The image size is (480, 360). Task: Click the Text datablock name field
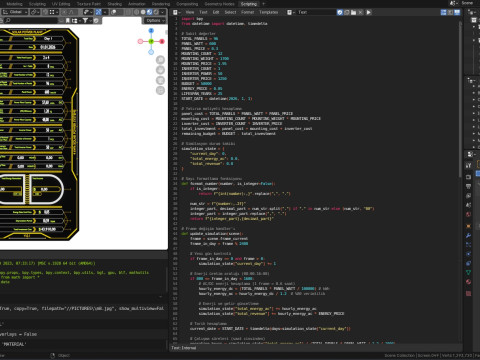point(316,12)
